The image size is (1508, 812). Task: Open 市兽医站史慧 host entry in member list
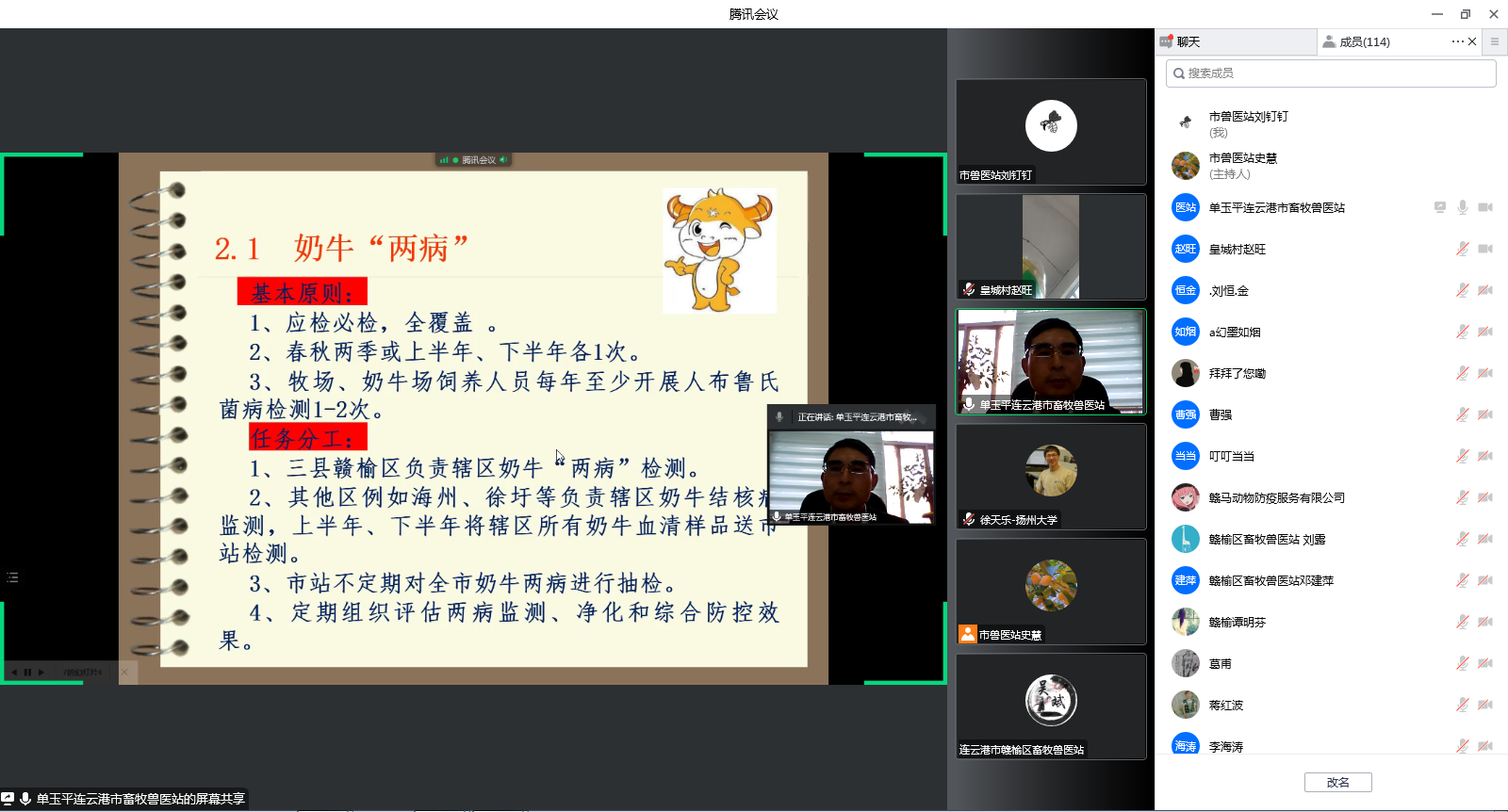pyautogui.click(x=1242, y=165)
